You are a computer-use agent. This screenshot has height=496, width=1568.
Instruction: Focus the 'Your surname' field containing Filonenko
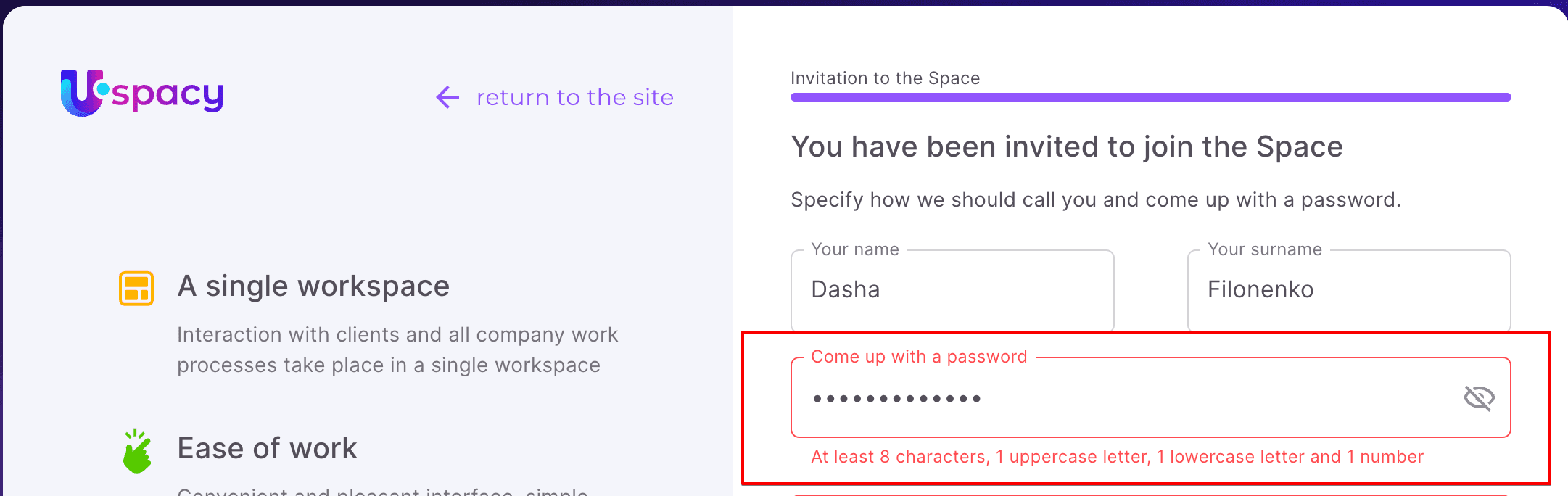click(1348, 290)
